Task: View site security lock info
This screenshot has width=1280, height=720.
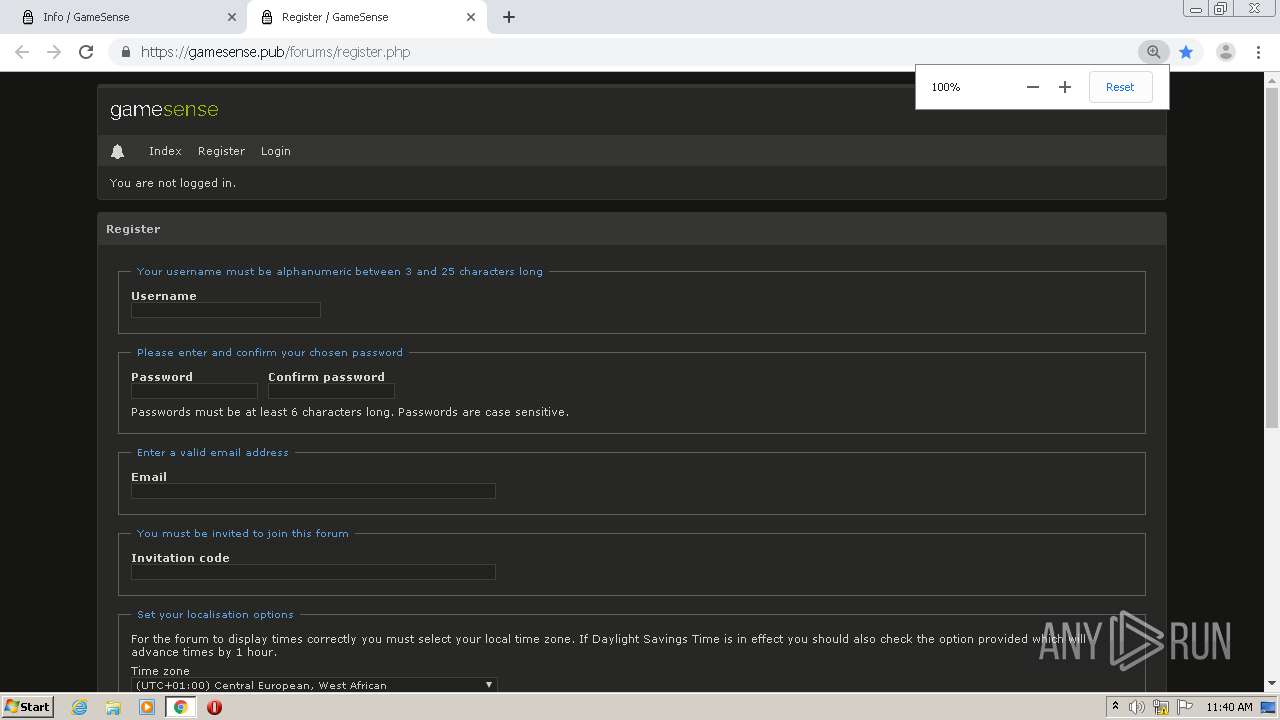Action: coord(125,52)
